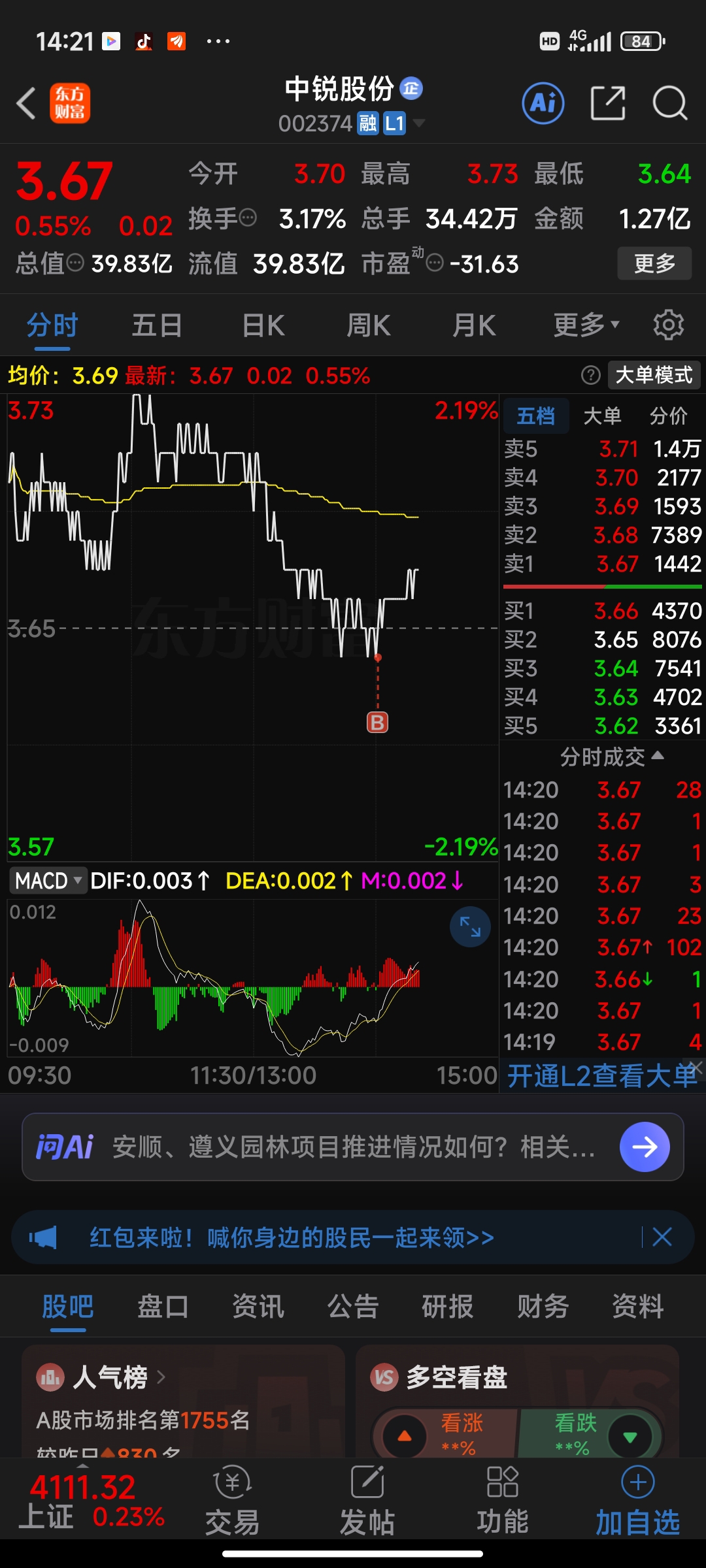Open the Ai assistant icon
Image resolution: width=706 pixels, height=1568 pixels.
(543, 103)
